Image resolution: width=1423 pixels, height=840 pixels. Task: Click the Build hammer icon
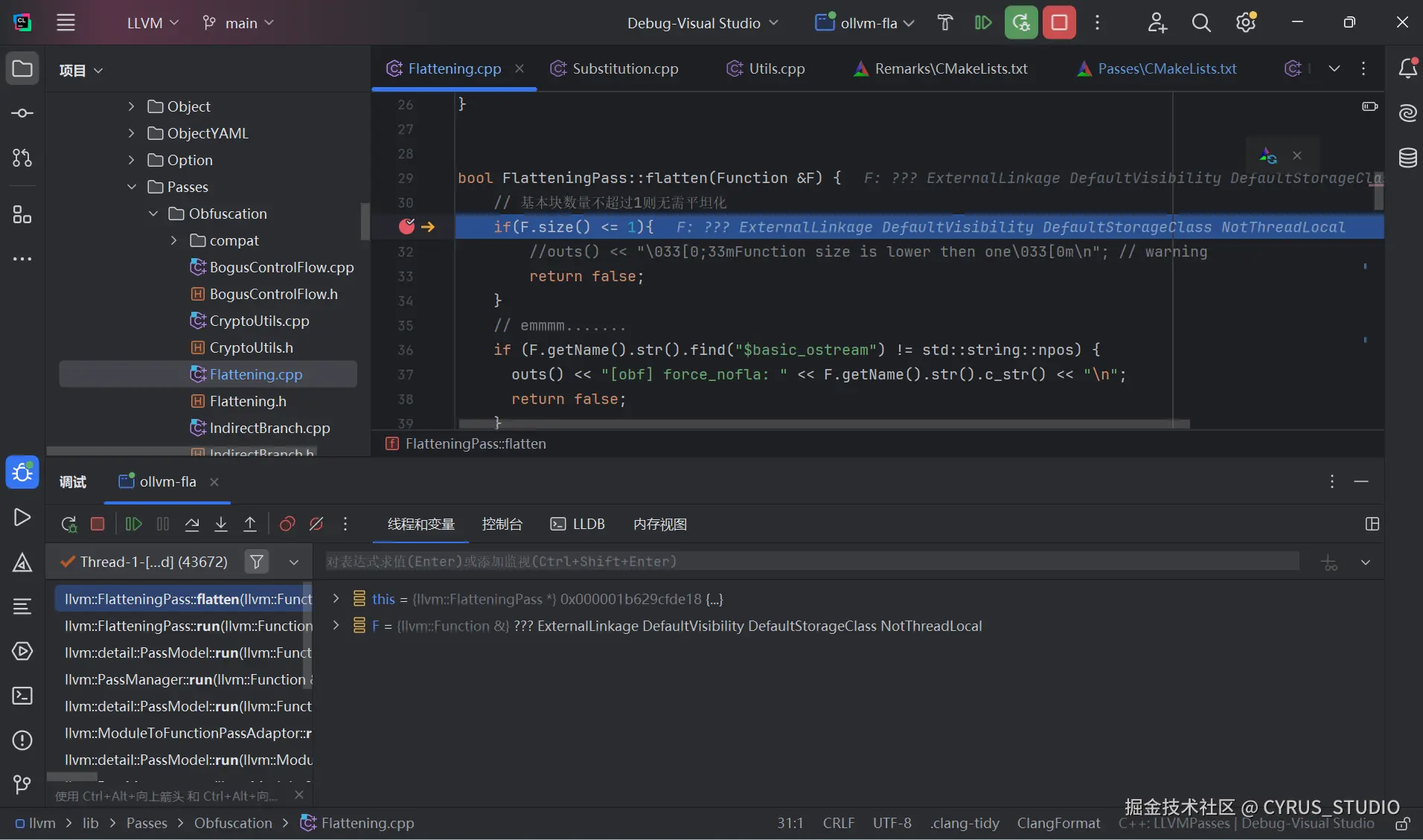click(x=945, y=23)
